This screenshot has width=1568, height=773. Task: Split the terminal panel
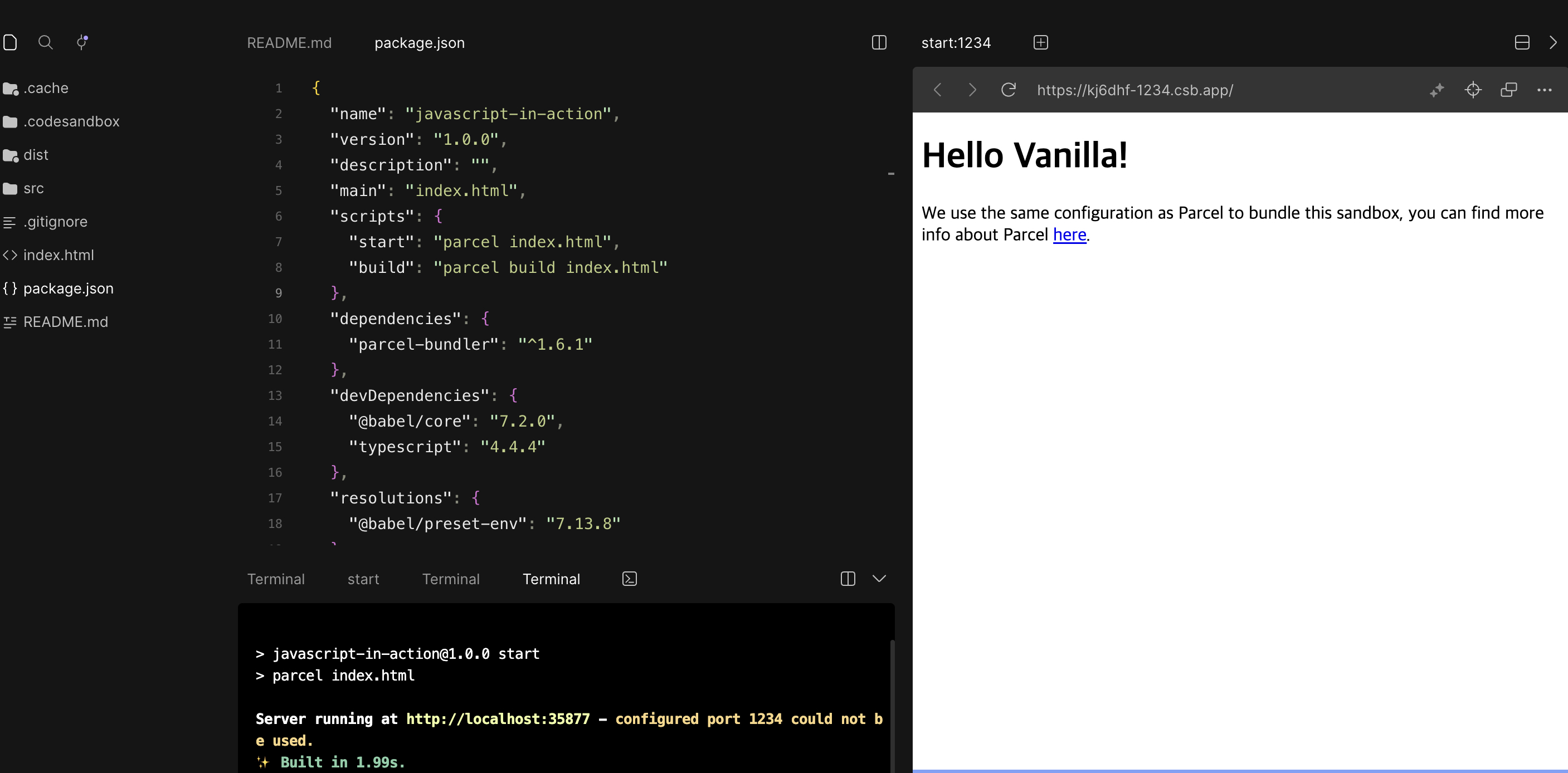point(848,579)
